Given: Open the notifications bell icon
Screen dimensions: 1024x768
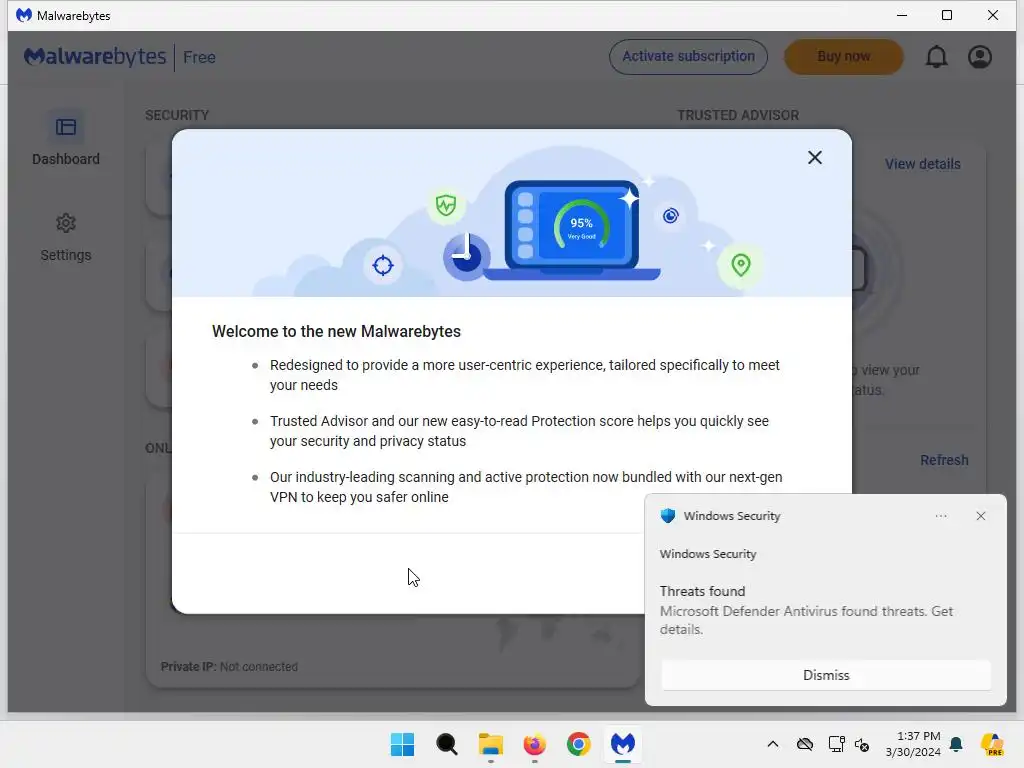Looking at the screenshot, I should click(x=936, y=57).
